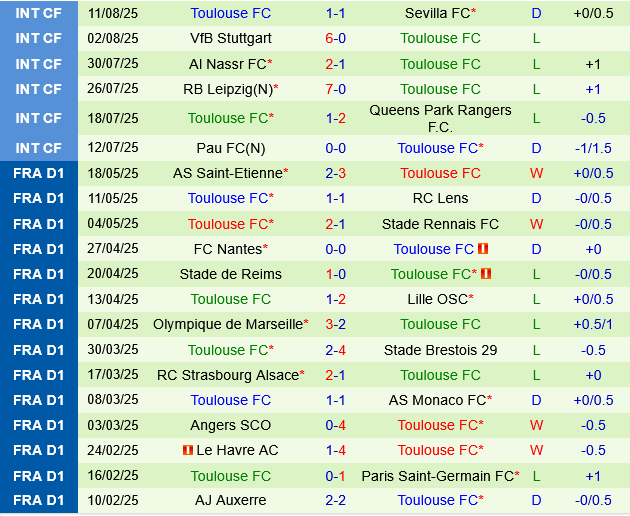
Task: Open Queens Park Rangers F.C. link
Action: click(440, 118)
